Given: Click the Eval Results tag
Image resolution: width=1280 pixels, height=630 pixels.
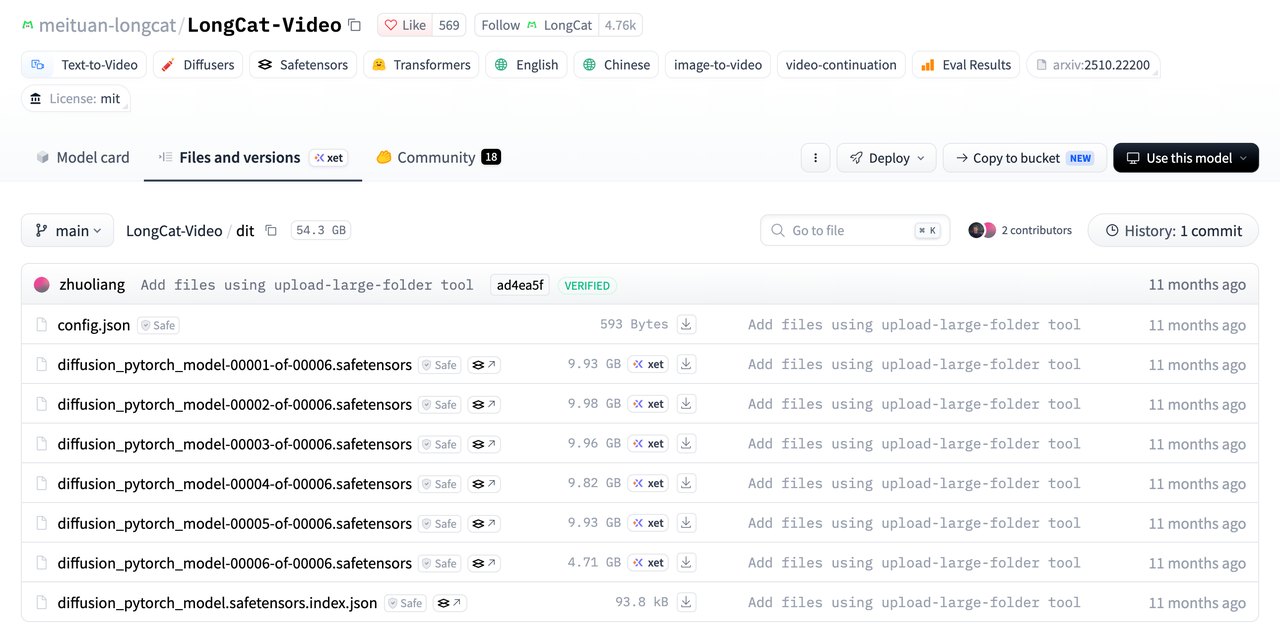Looking at the screenshot, I should click(966, 65).
